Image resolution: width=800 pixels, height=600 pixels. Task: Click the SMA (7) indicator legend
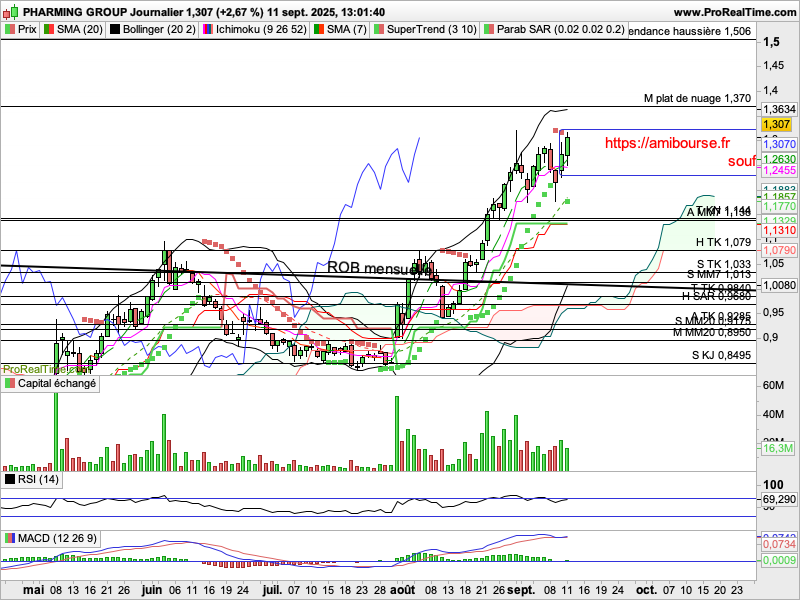click(x=340, y=30)
